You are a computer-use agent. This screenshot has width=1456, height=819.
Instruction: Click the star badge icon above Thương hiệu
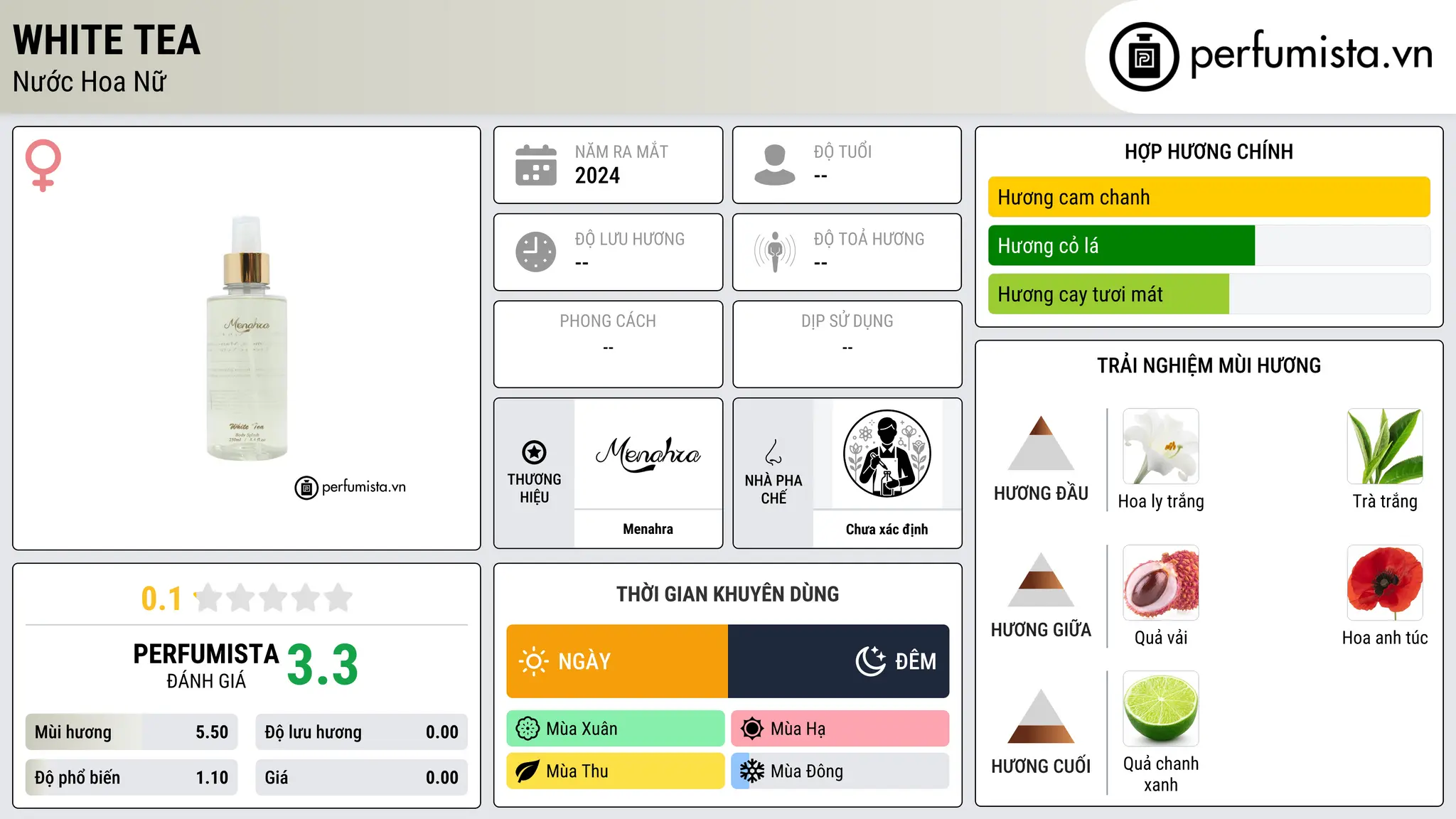pyautogui.click(x=534, y=452)
